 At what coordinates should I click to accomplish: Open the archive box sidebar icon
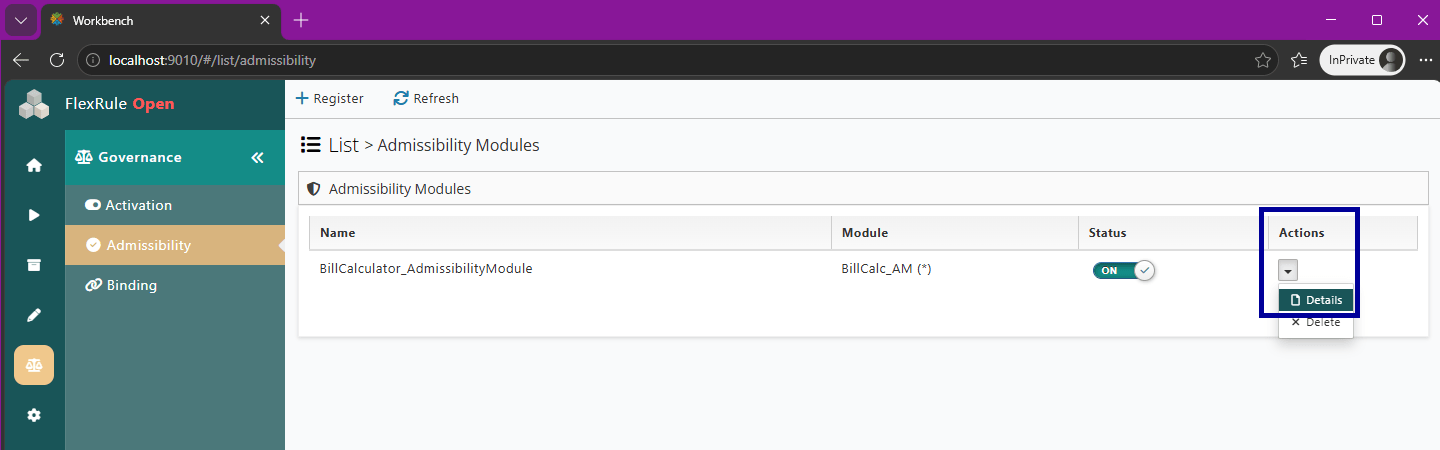[x=34, y=265]
